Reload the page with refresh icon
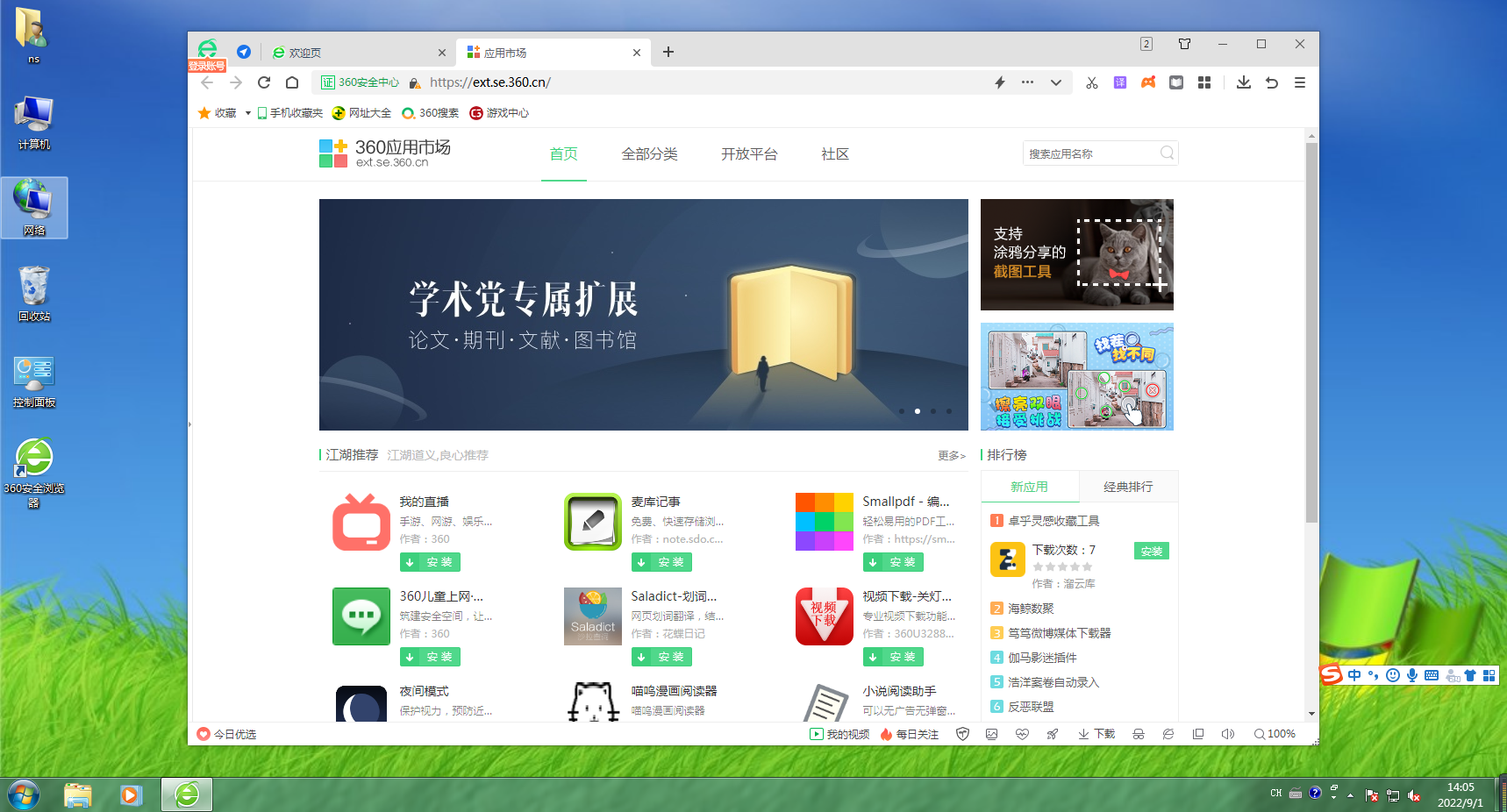 (x=264, y=82)
